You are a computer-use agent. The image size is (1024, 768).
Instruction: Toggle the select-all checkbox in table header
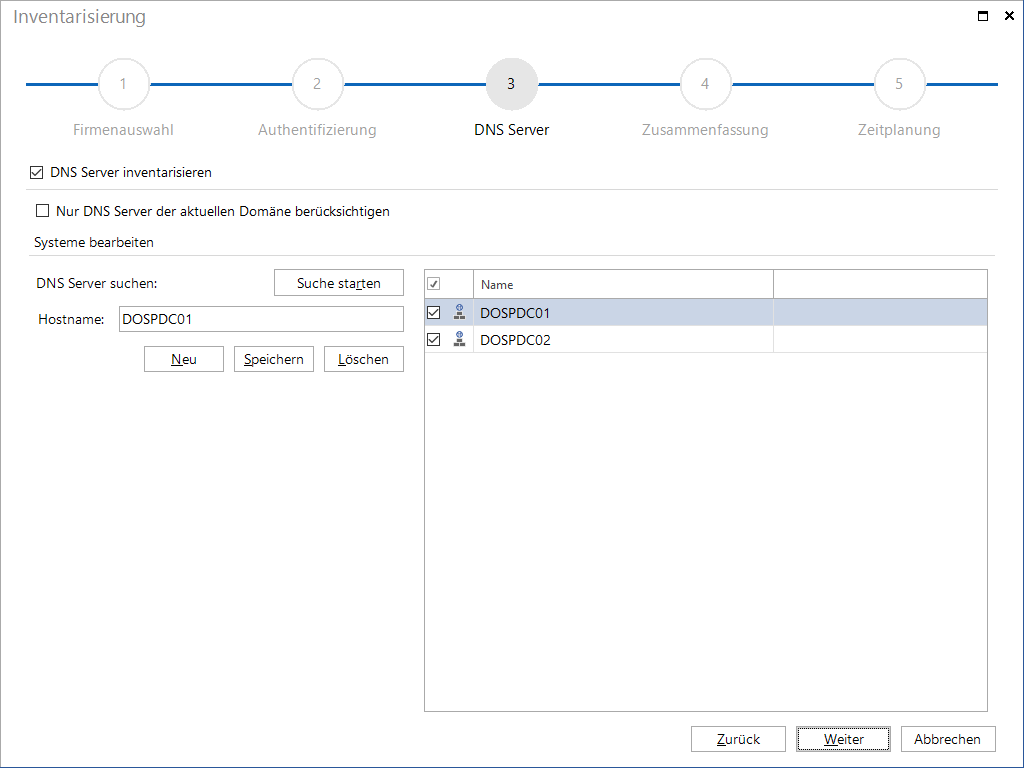point(434,284)
